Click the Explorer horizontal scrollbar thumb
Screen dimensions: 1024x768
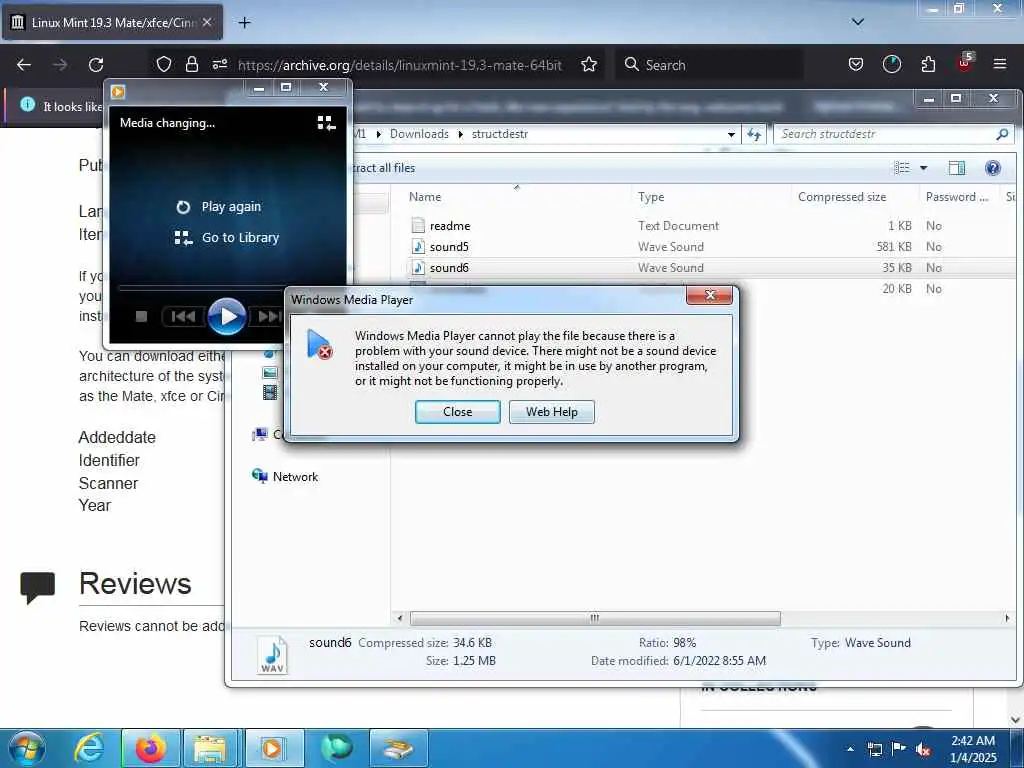click(594, 618)
